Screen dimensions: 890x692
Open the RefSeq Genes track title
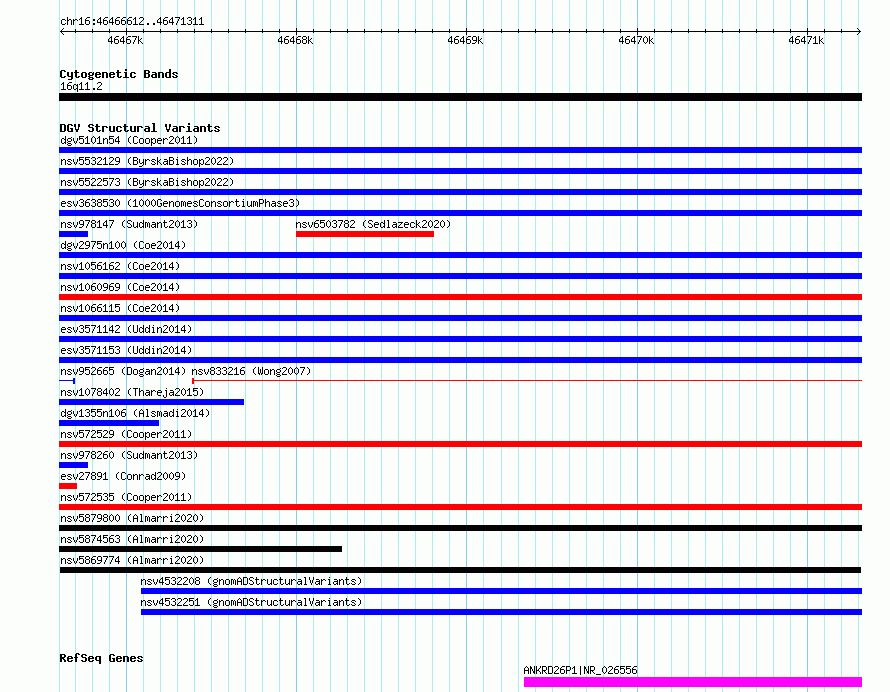[101, 658]
